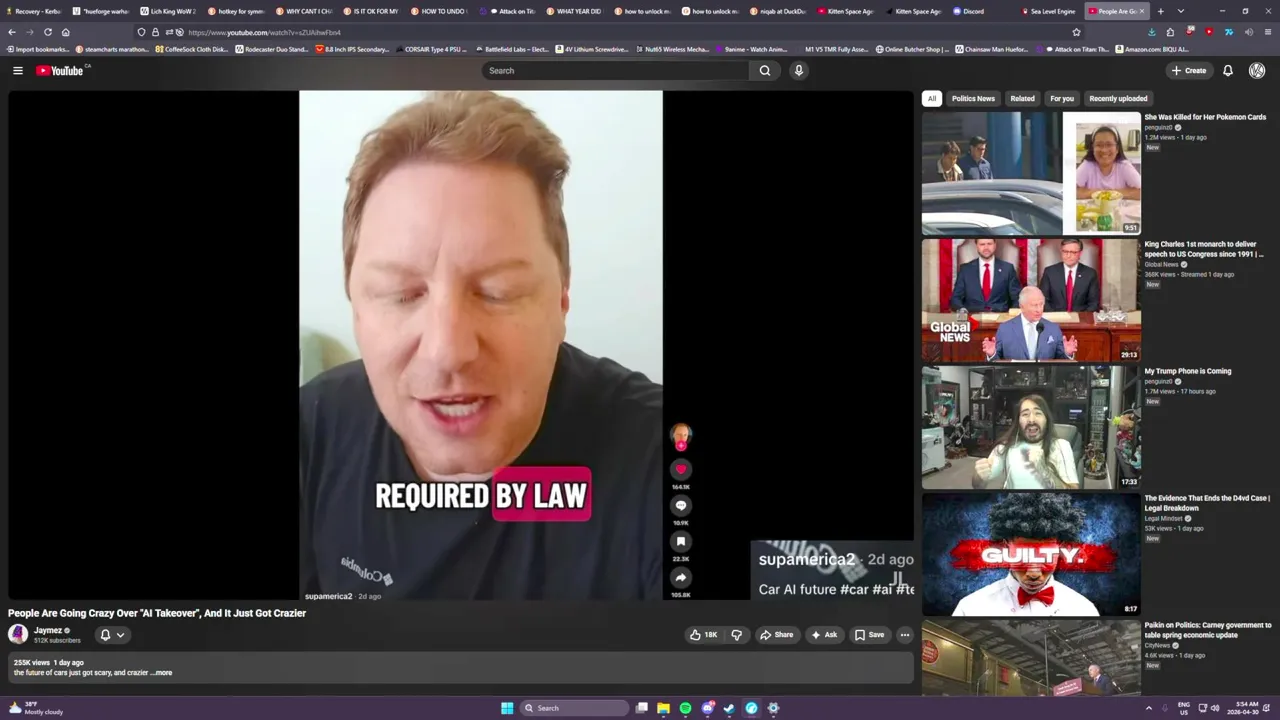Image resolution: width=1280 pixels, height=720 pixels.
Task: Open a new browser tab
Action: click(1160, 11)
